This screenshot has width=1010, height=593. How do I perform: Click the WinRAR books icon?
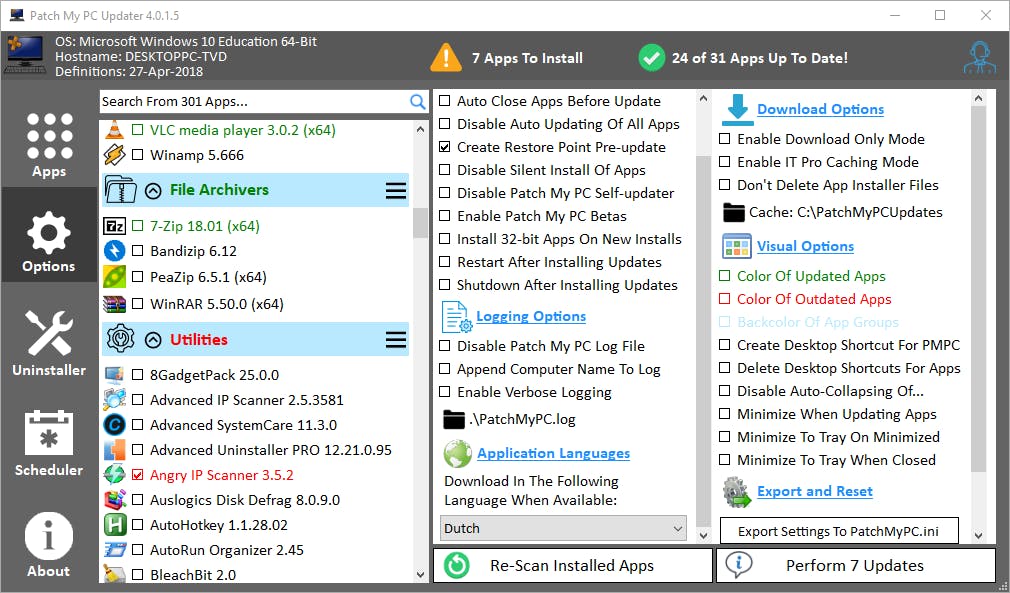pyautogui.click(x=114, y=304)
